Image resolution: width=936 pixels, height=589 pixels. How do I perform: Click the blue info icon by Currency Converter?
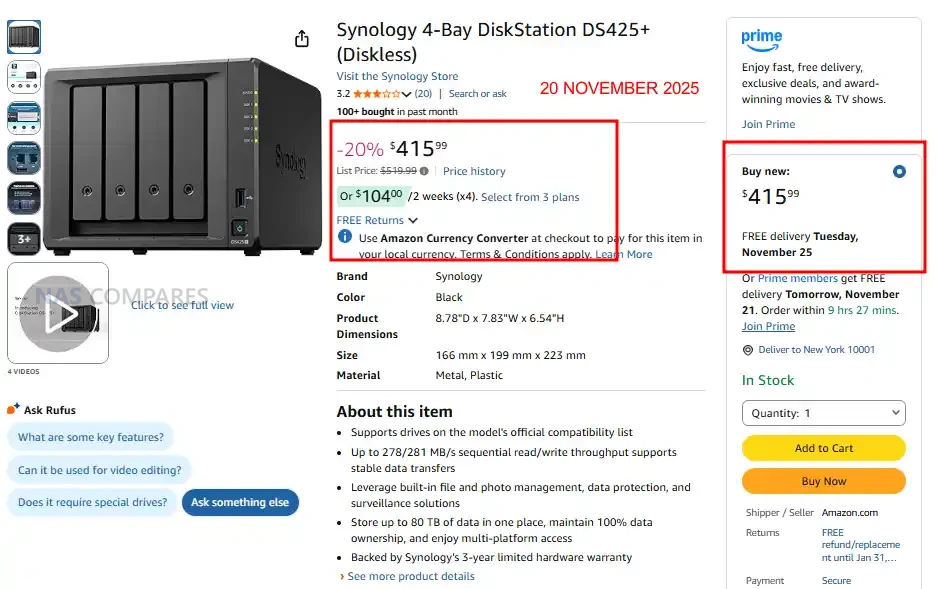[345, 237]
